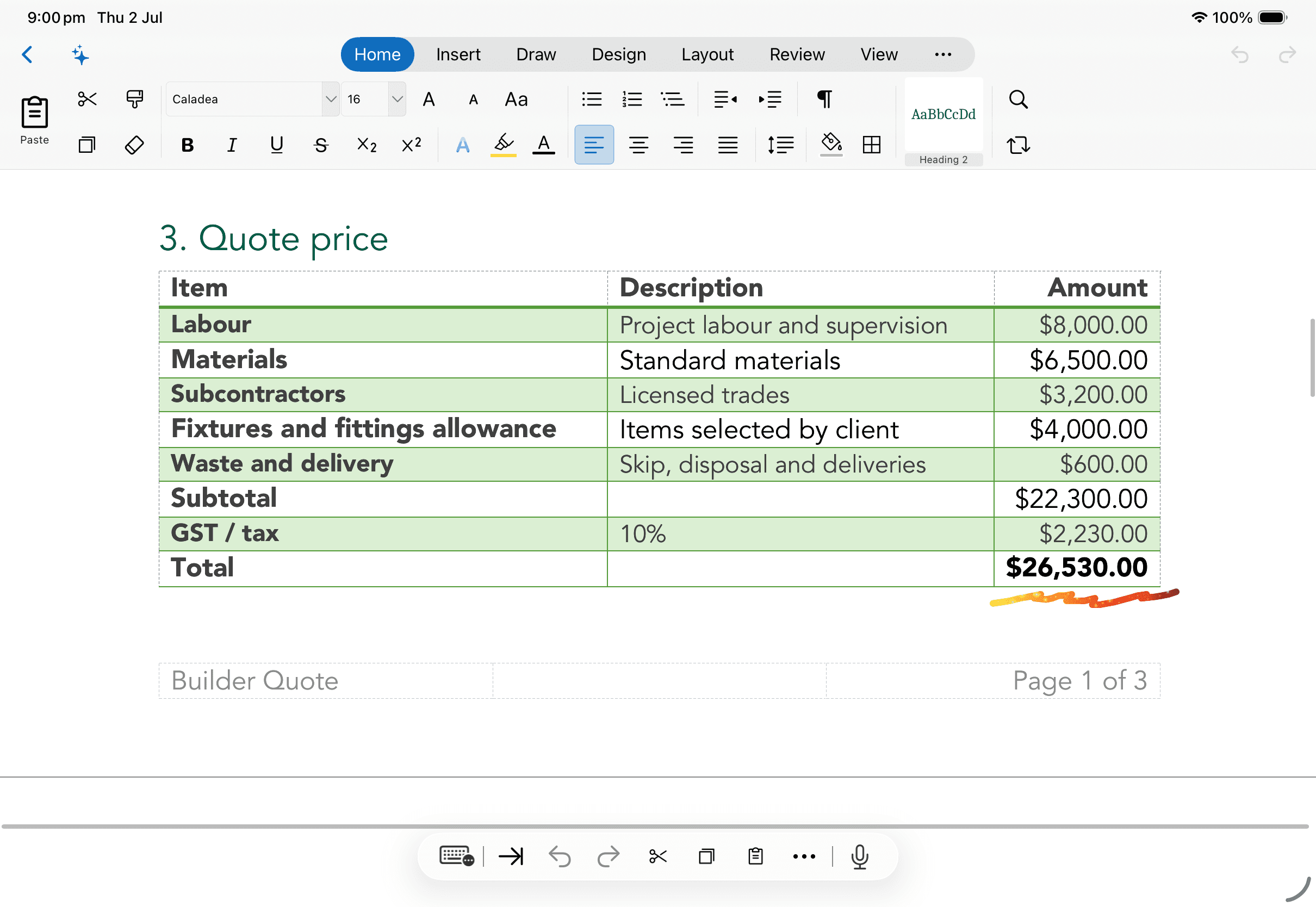Image resolution: width=1316 pixels, height=907 pixels.
Task: Click the "3. Quote price" heading
Action: coord(274,239)
